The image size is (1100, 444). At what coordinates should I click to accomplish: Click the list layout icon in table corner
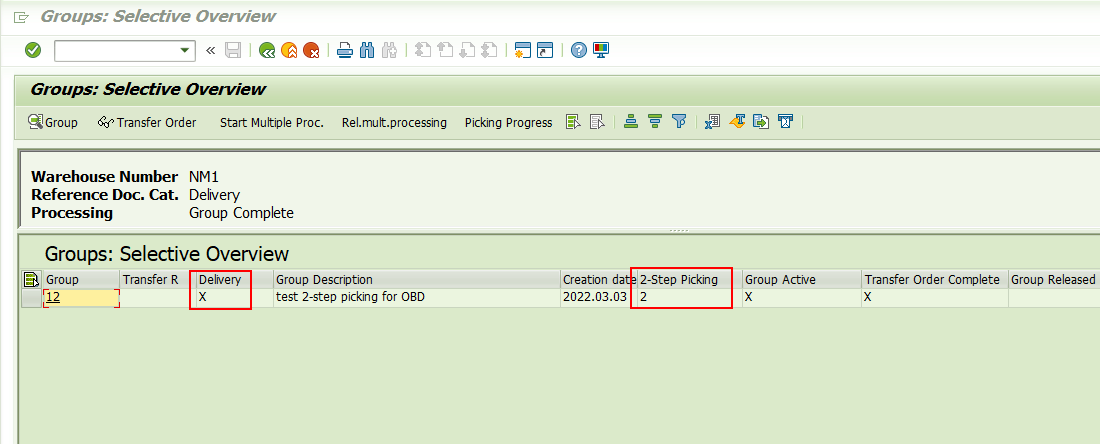pyautogui.click(x=31, y=280)
